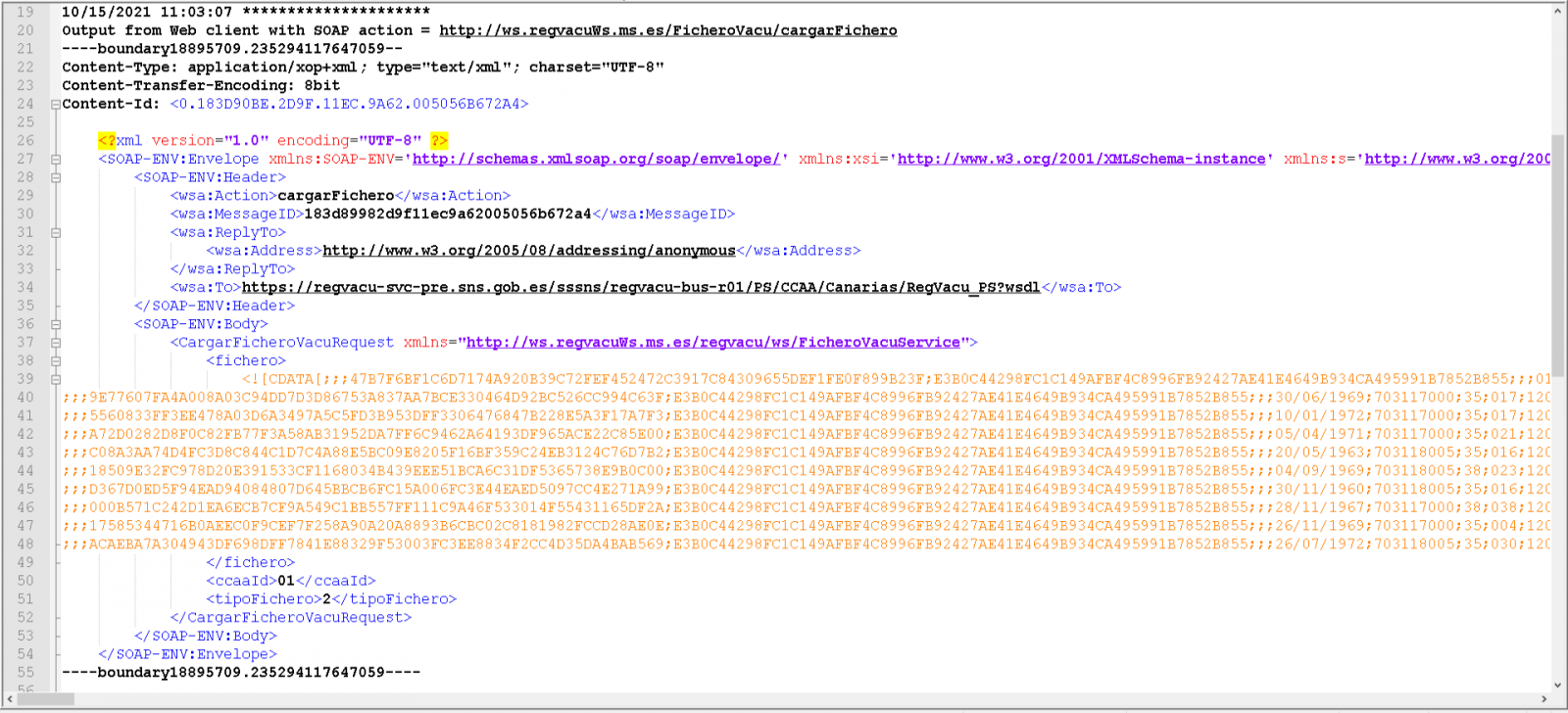The image size is (1568, 713).
Task: Collapse the wsa:ReplyTo fold marker
Action: pos(56,233)
